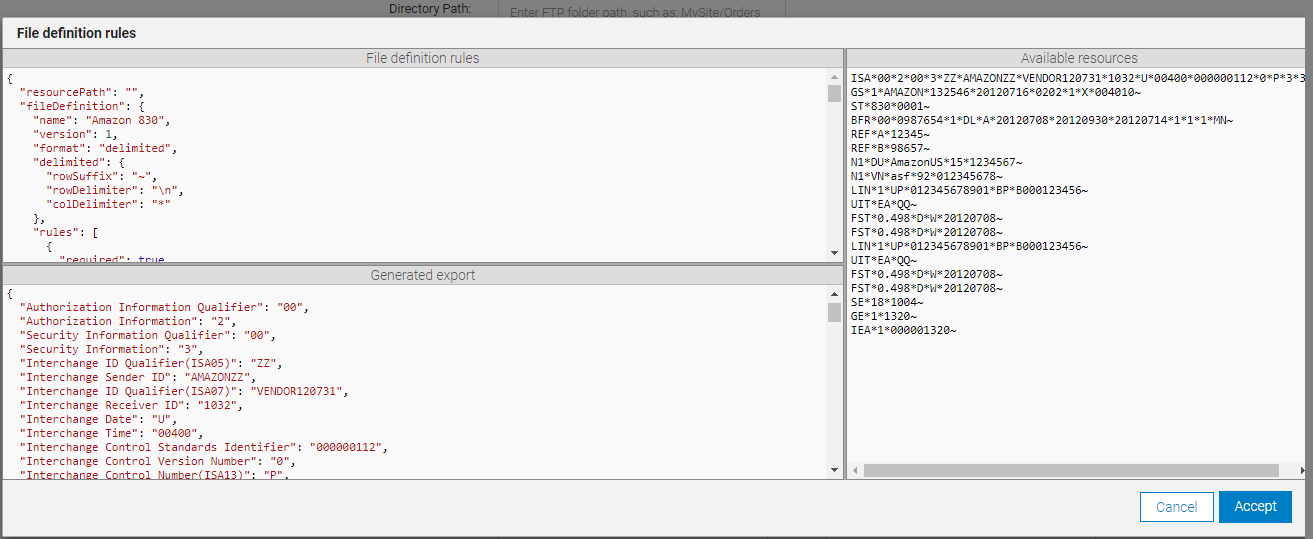Click the Cancel button
Screen dimensions: 1313x539
coord(1177,507)
